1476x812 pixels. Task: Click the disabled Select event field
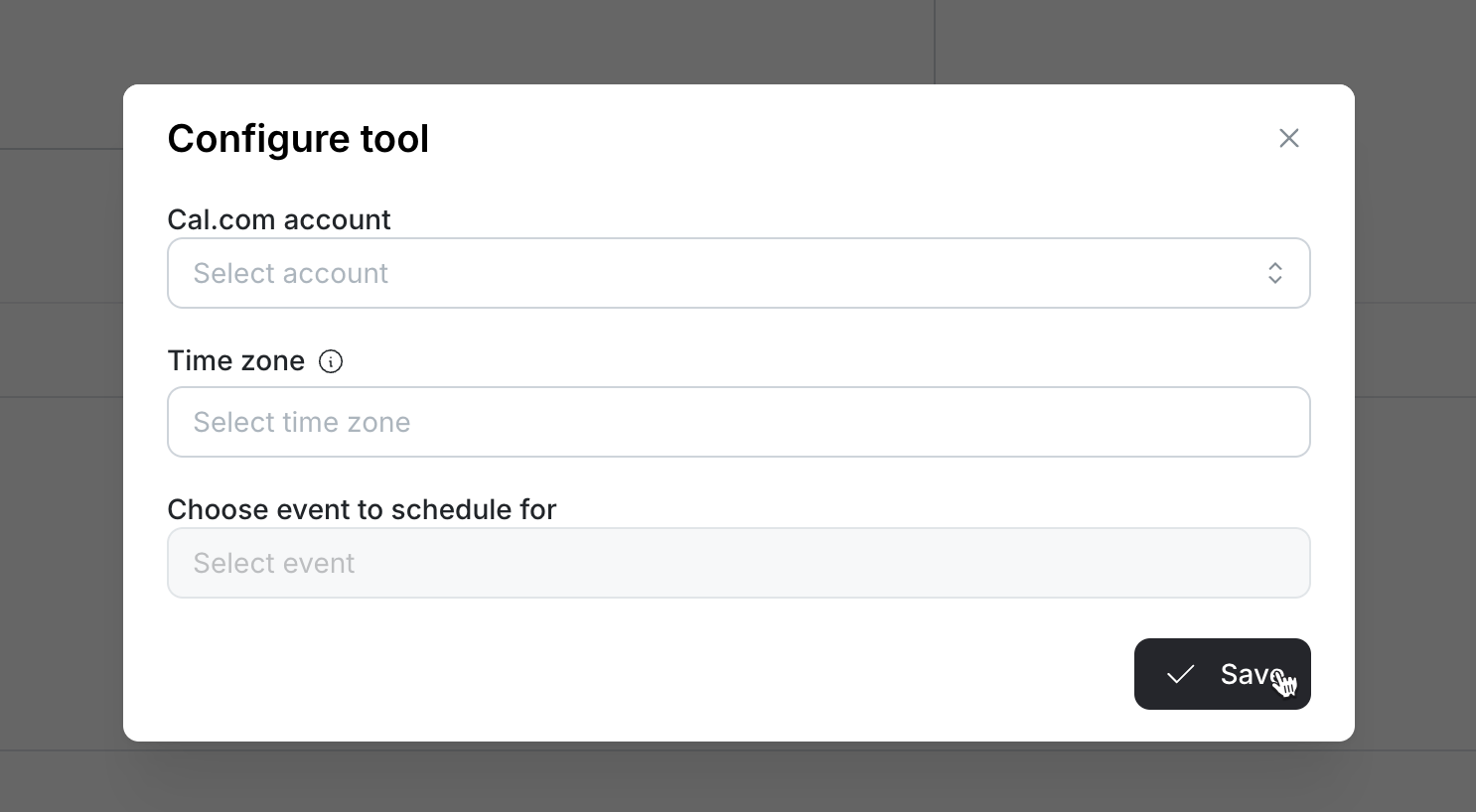[x=739, y=563]
